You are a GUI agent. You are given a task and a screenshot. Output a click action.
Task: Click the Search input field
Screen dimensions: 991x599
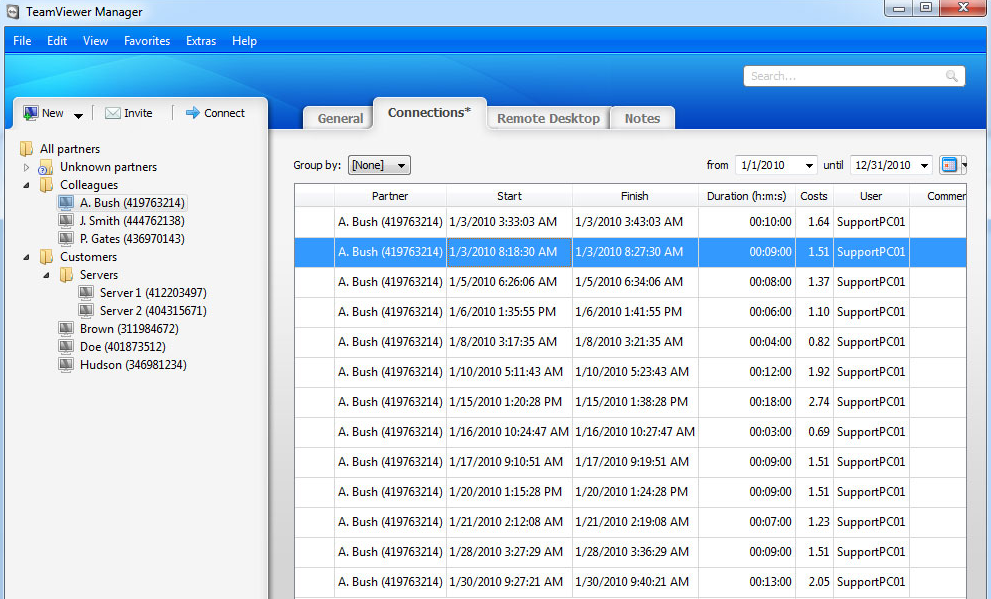tap(854, 76)
